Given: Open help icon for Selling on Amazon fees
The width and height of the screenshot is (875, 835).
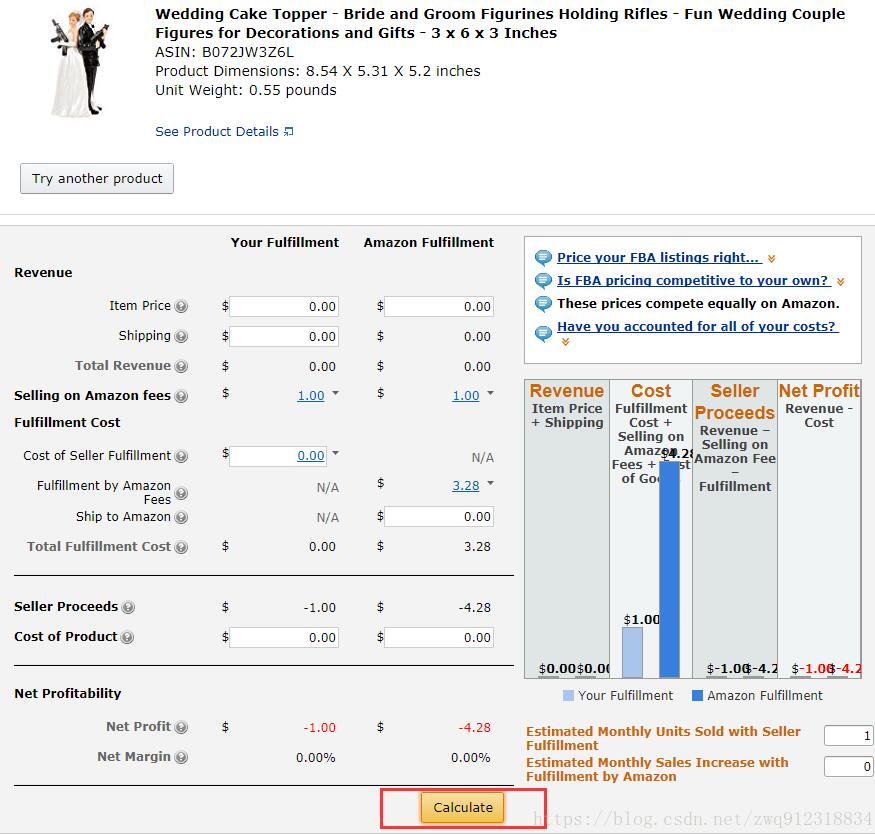Looking at the screenshot, I should (181, 396).
